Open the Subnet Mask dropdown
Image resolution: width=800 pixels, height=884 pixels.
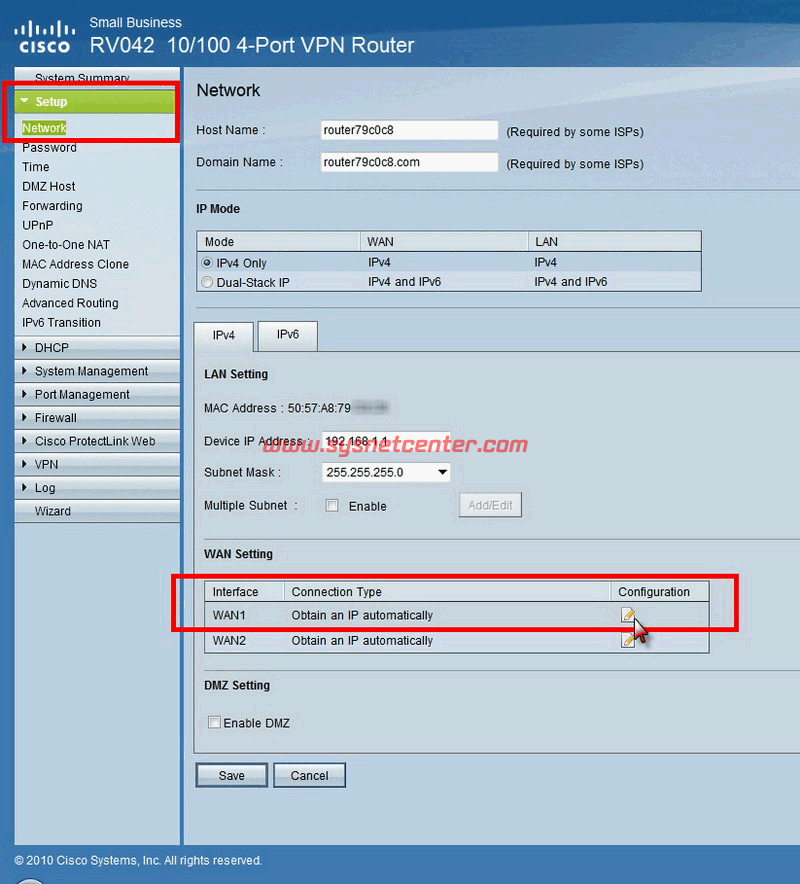386,472
